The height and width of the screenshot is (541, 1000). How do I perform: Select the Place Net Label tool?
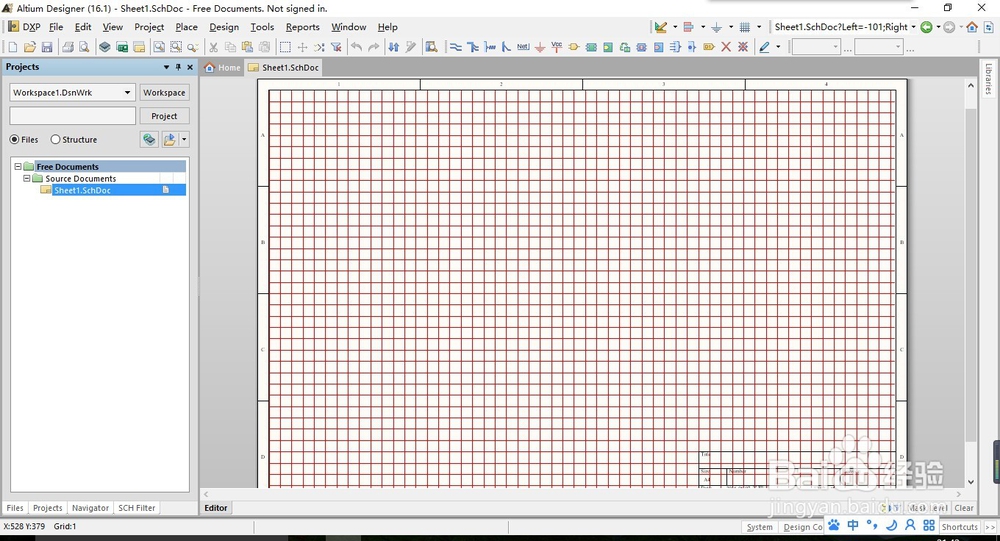tap(523, 47)
